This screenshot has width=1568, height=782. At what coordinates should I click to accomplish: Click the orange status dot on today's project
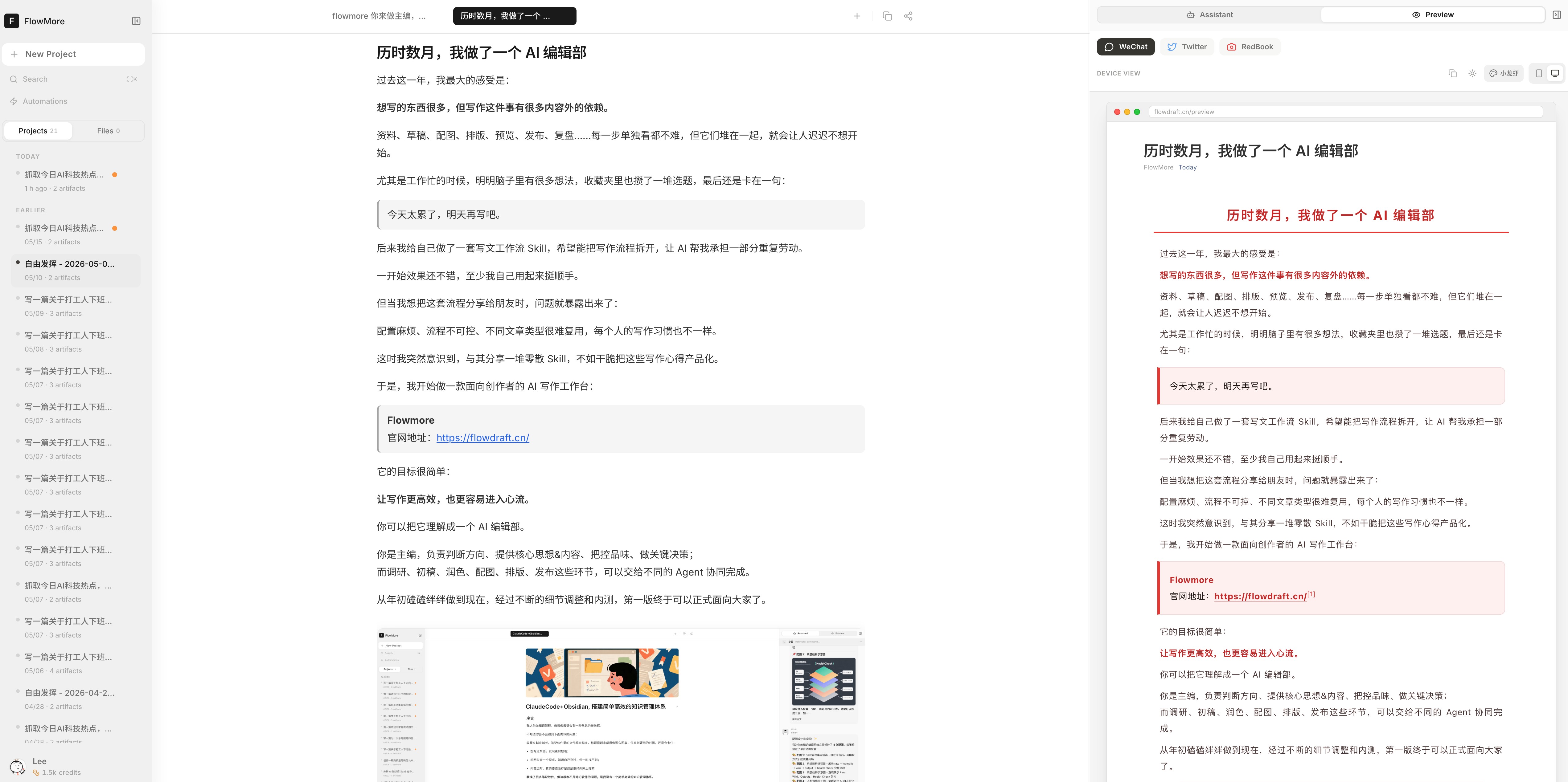click(114, 175)
